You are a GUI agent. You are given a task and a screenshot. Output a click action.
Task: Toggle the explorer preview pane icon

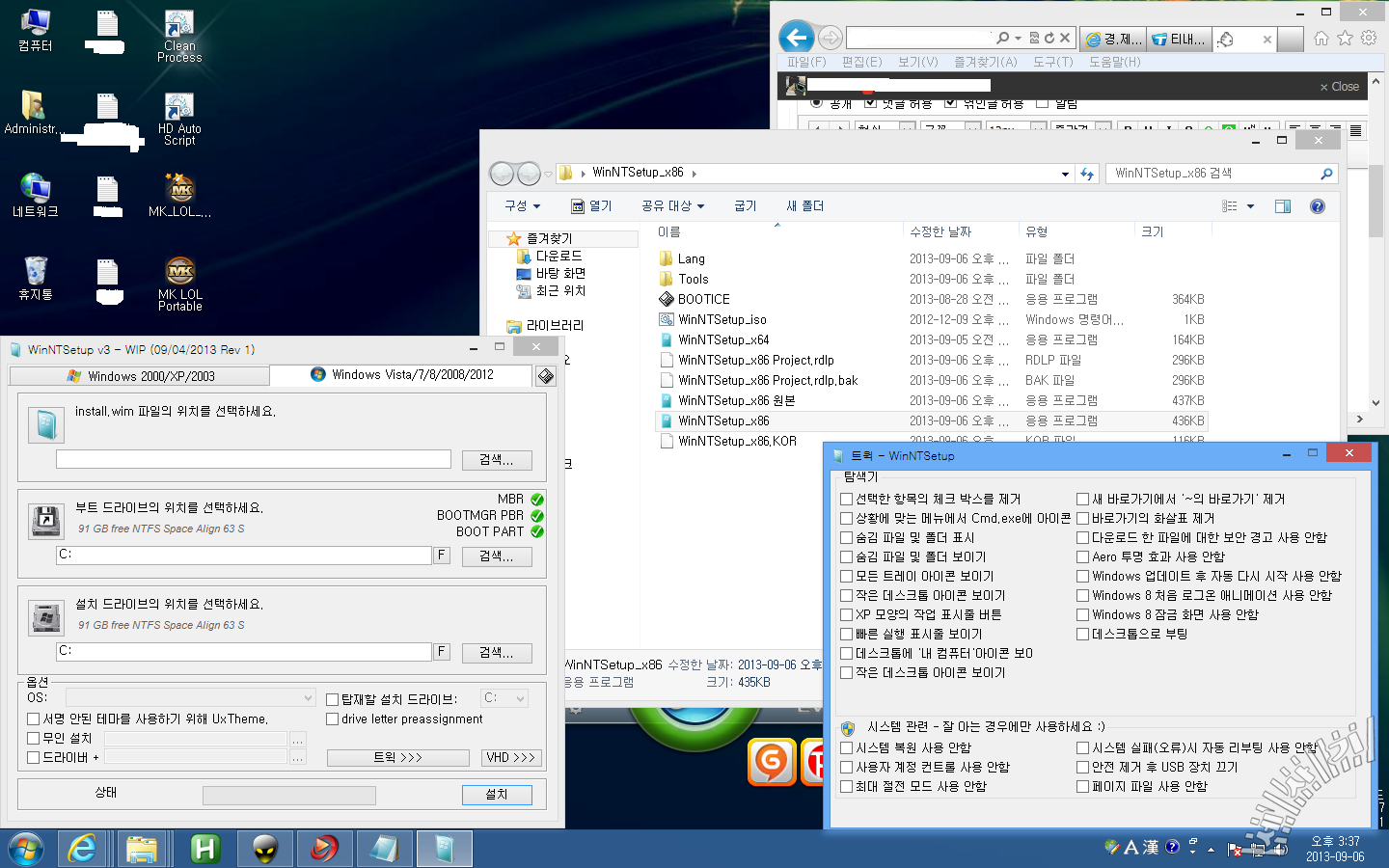(x=1283, y=205)
